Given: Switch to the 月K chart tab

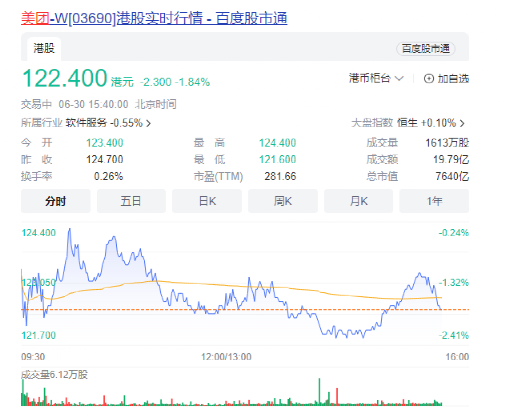Looking at the screenshot, I should [359, 201].
